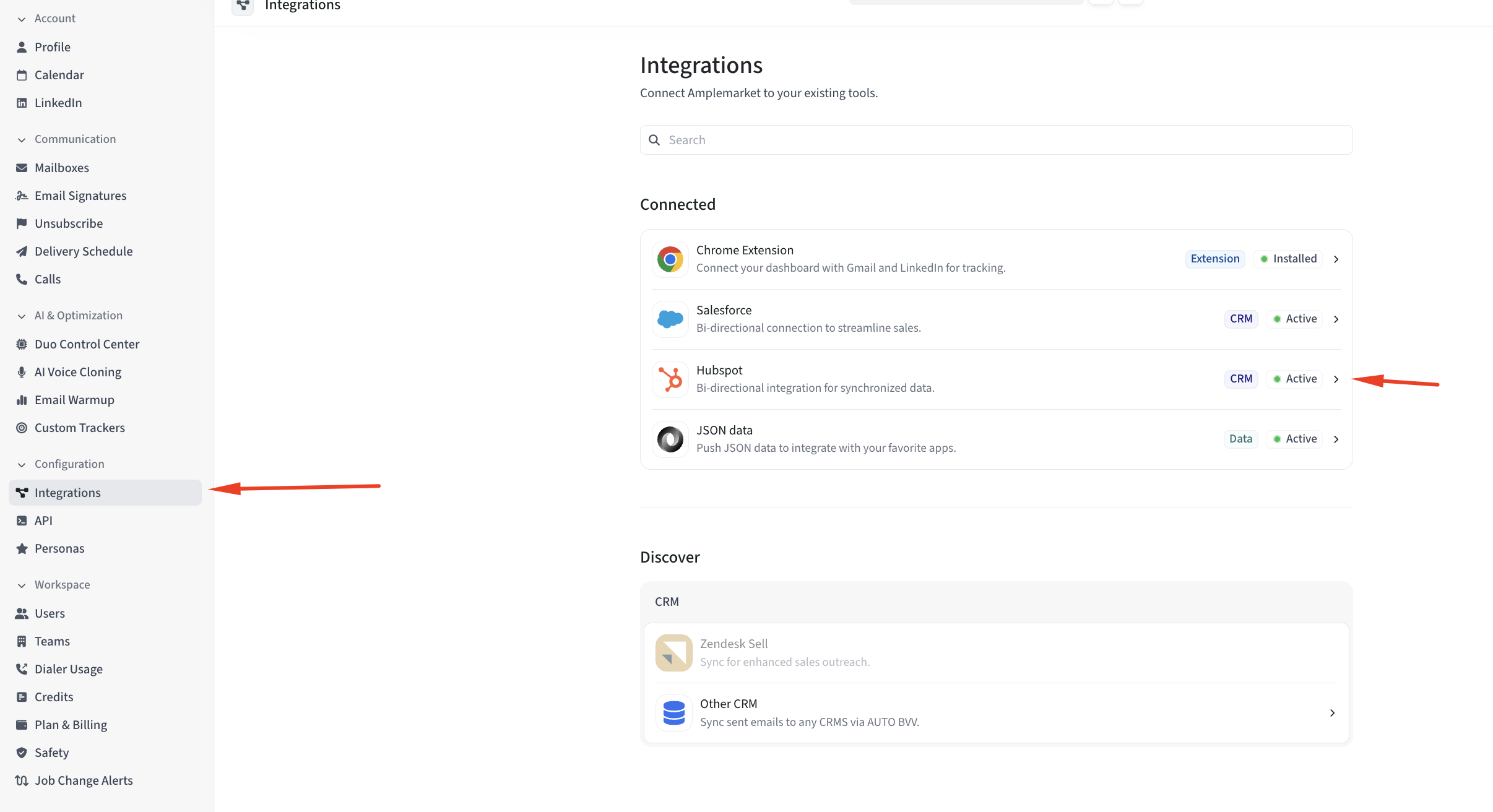The width and height of the screenshot is (1493, 812).
Task: Click the Custom Trackers target icon
Action: [22, 428]
